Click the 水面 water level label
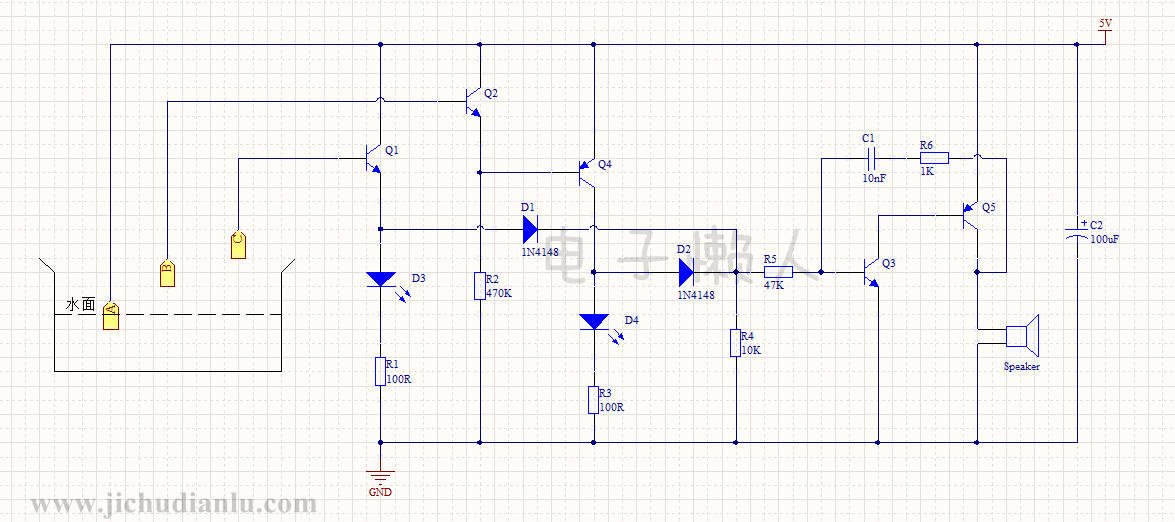Viewport: 1175px width, 522px height. 81,305
